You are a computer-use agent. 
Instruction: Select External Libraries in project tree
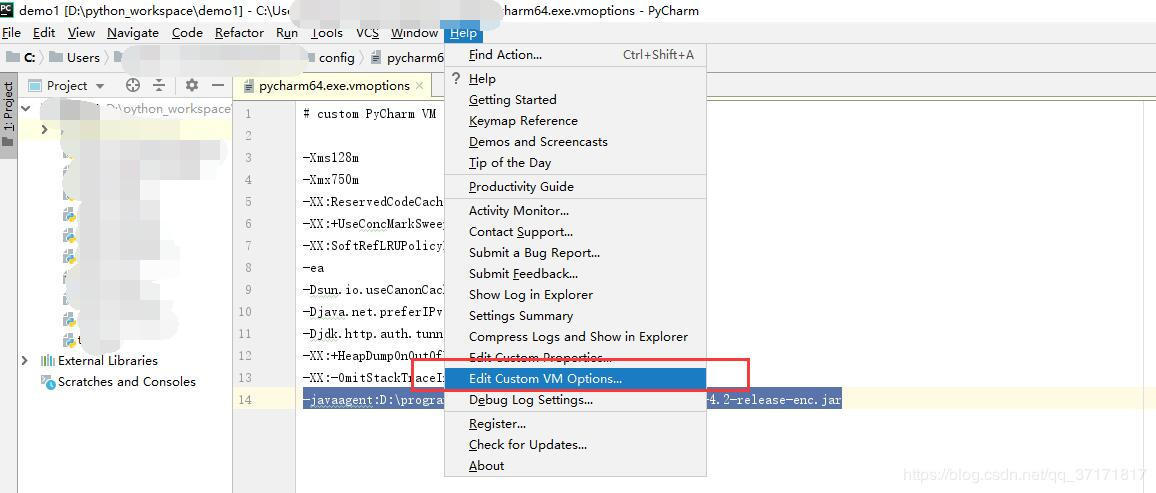(x=108, y=360)
